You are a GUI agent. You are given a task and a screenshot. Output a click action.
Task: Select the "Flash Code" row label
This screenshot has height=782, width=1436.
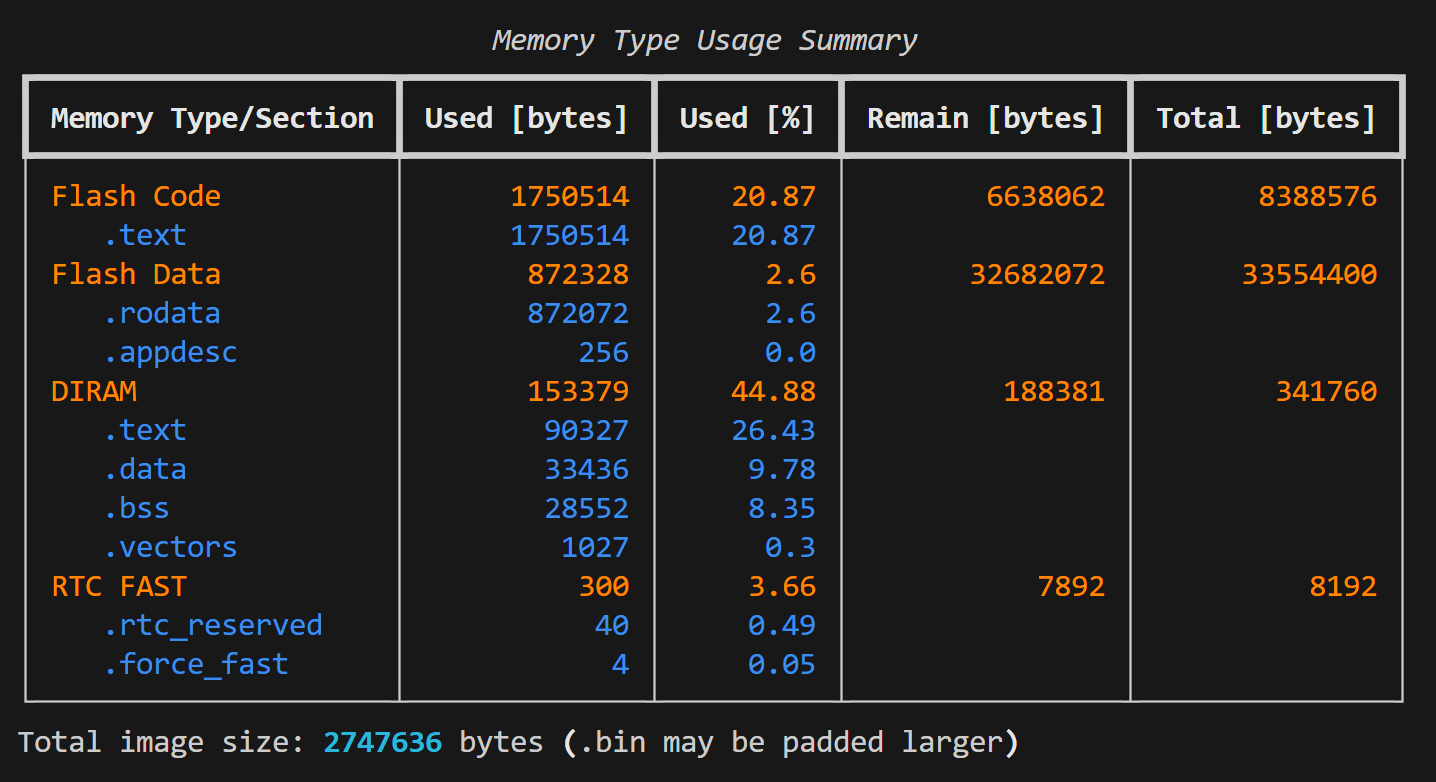pos(136,196)
